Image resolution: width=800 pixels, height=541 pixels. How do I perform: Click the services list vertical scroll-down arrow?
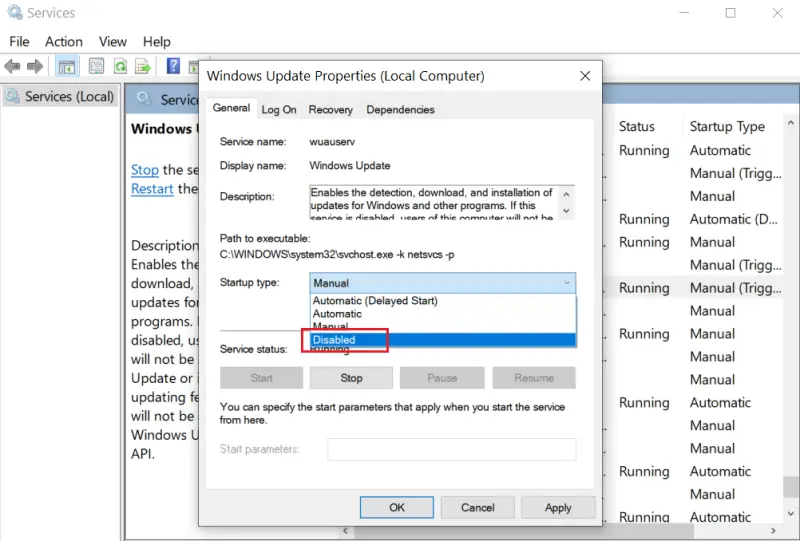(x=791, y=514)
